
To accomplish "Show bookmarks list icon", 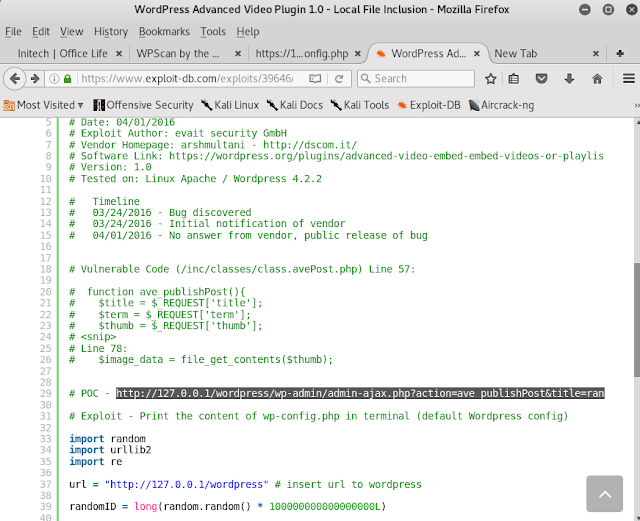I will 513,78.
